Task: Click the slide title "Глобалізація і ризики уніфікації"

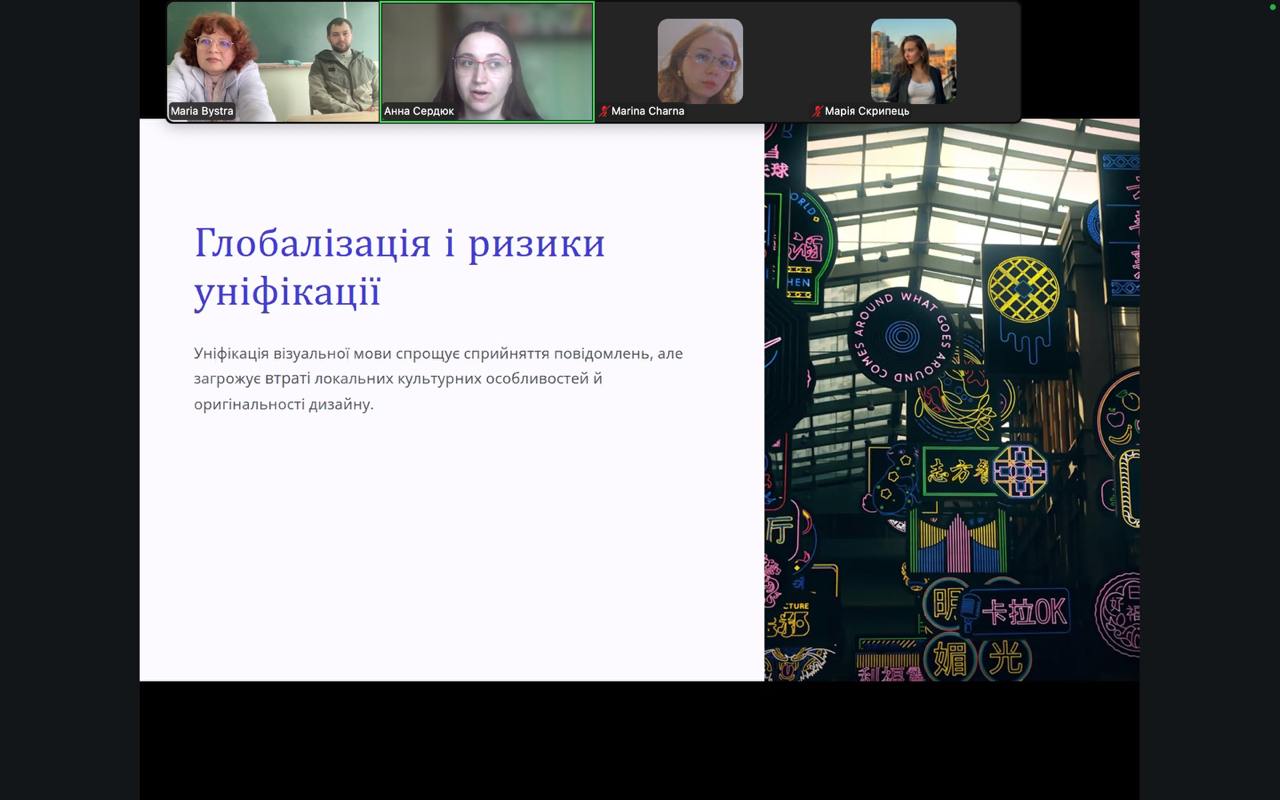Action: click(399, 268)
